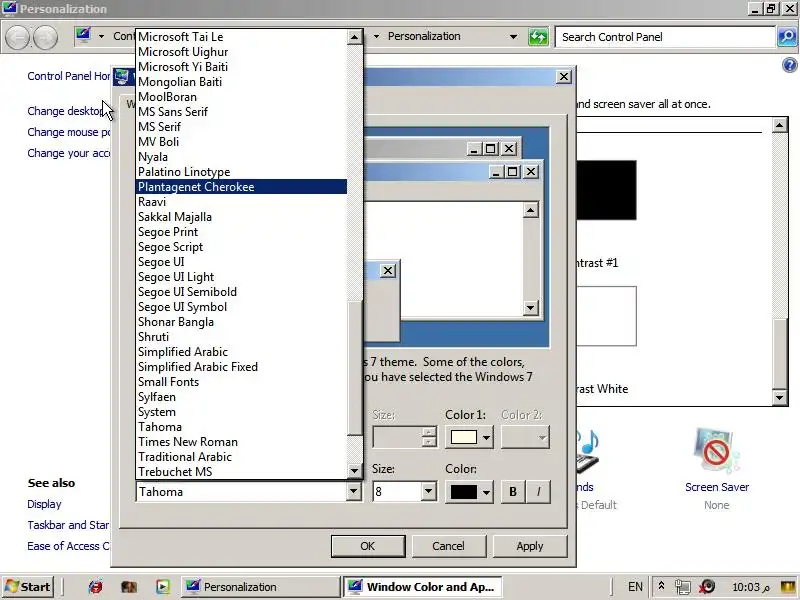The width and height of the screenshot is (800, 600).
Task: Select Traditional Arabic font
Action: pos(242,457)
